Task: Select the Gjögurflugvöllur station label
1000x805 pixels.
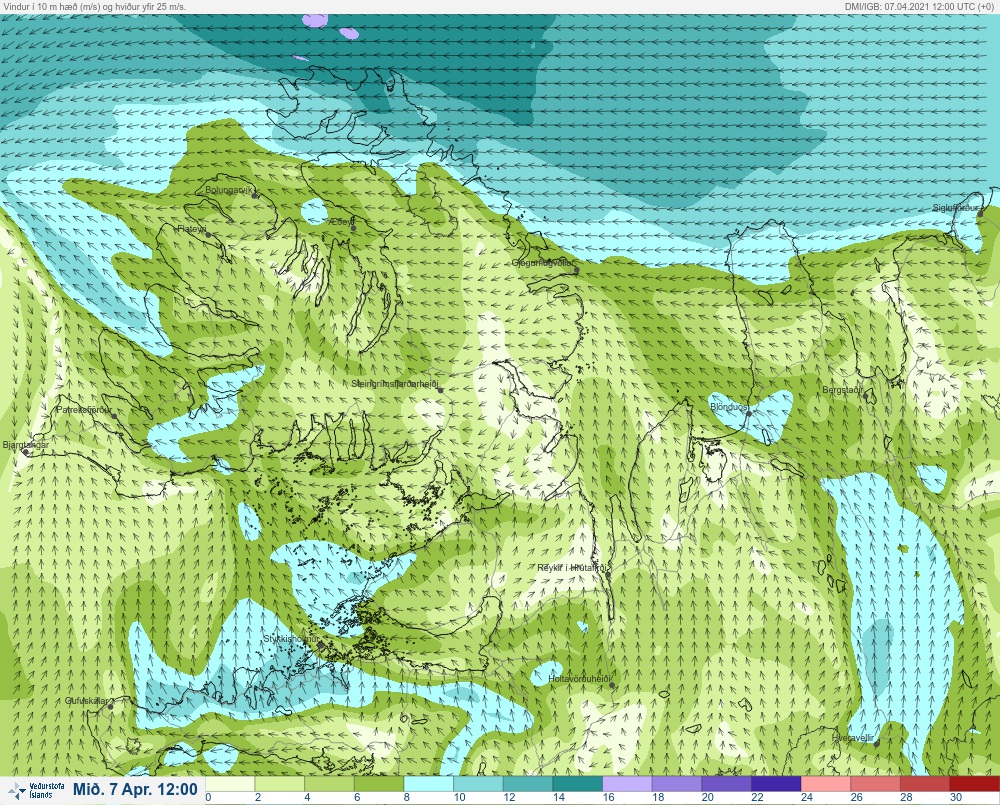Action: click(x=543, y=263)
